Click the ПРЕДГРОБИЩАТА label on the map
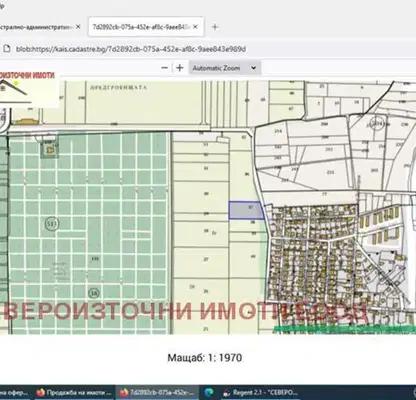The image size is (416, 400). click(118, 88)
